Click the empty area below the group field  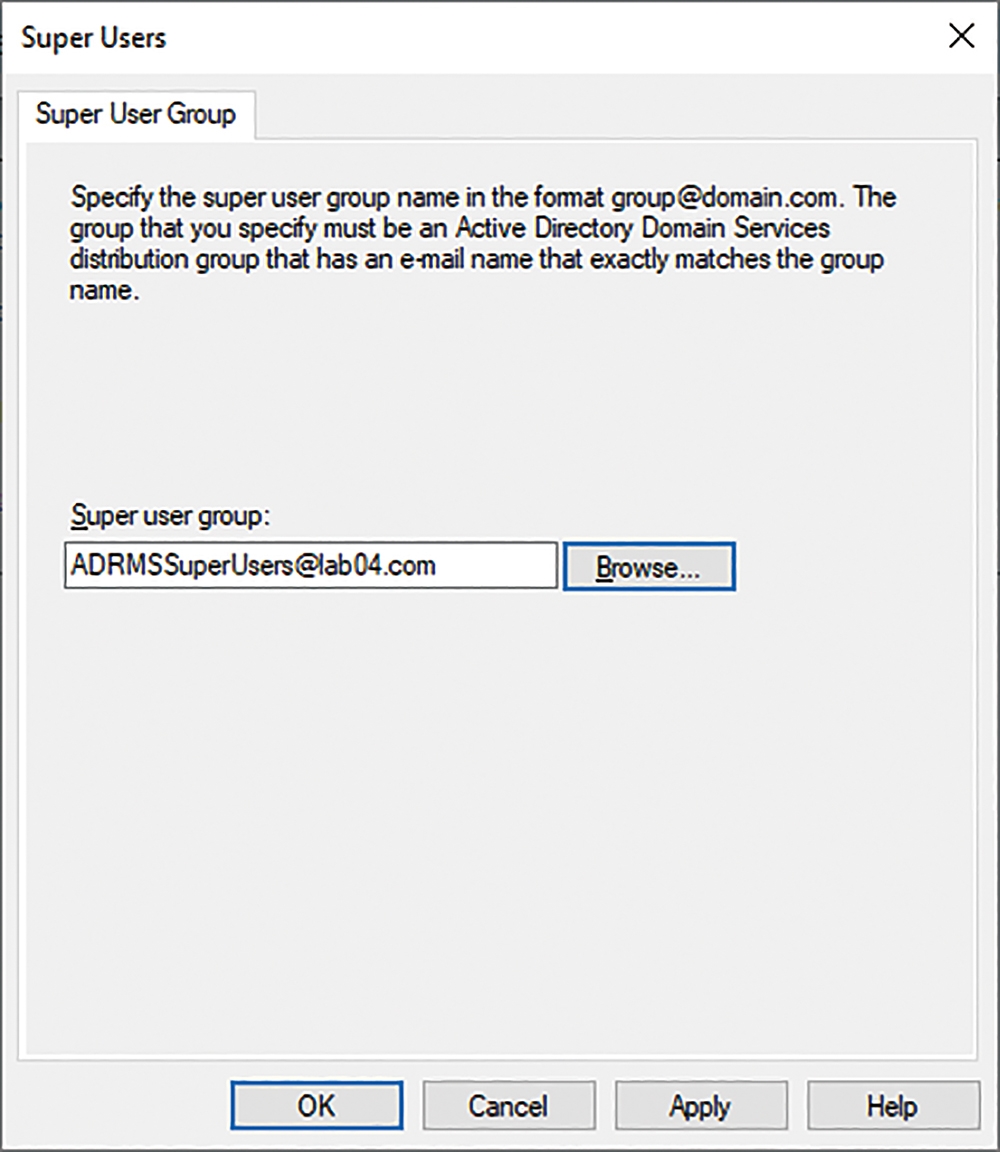coord(500,816)
